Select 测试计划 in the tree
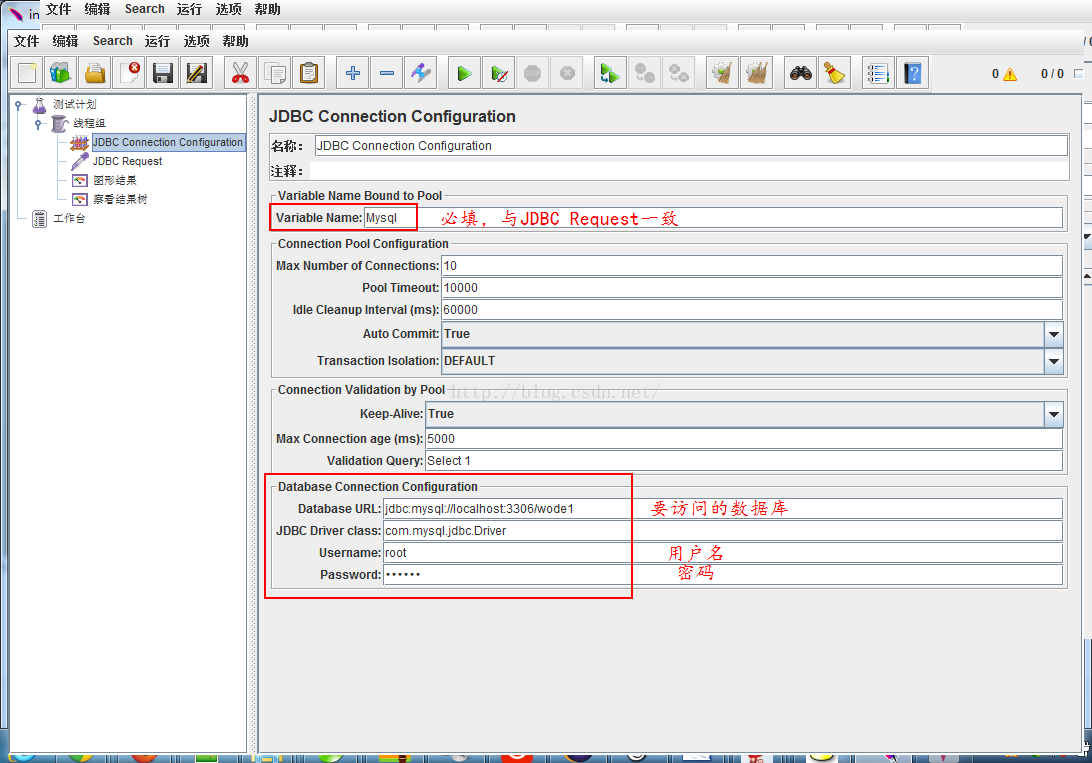The width and height of the screenshot is (1092, 763). tap(75, 104)
